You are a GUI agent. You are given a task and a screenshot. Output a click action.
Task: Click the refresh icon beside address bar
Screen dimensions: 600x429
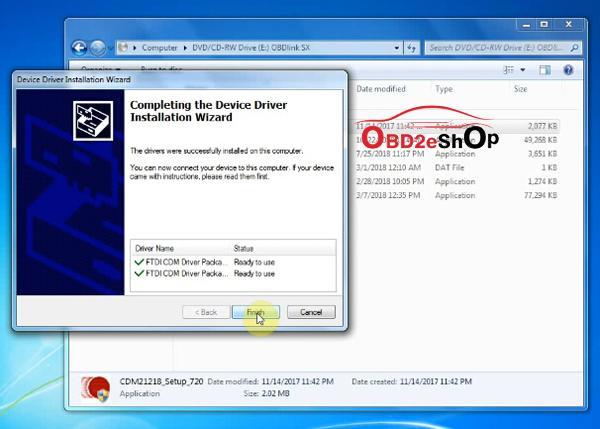point(412,48)
